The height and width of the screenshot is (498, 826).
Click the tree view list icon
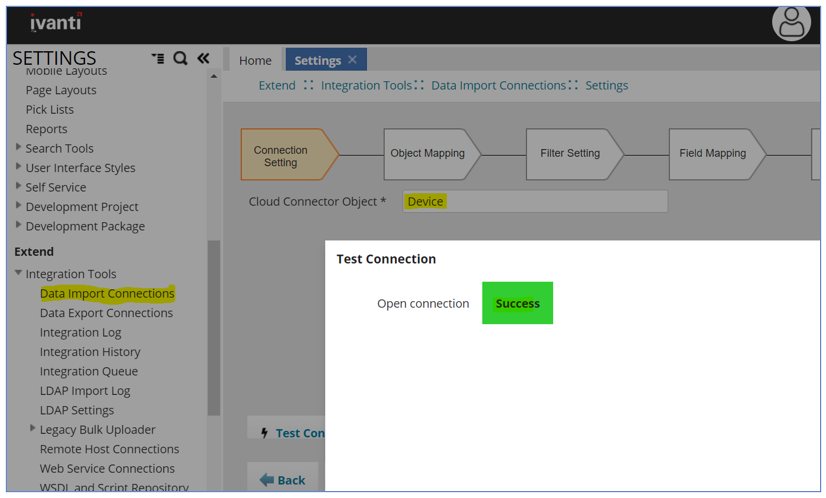pyautogui.click(x=158, y=59)
